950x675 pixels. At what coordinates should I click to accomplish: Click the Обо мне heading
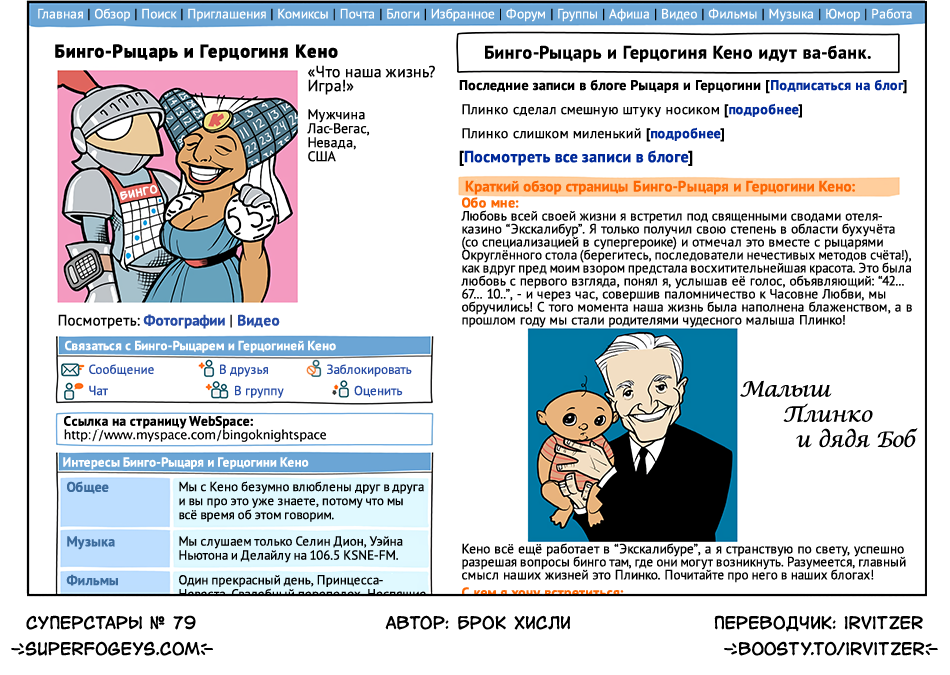tap(490, 203)
